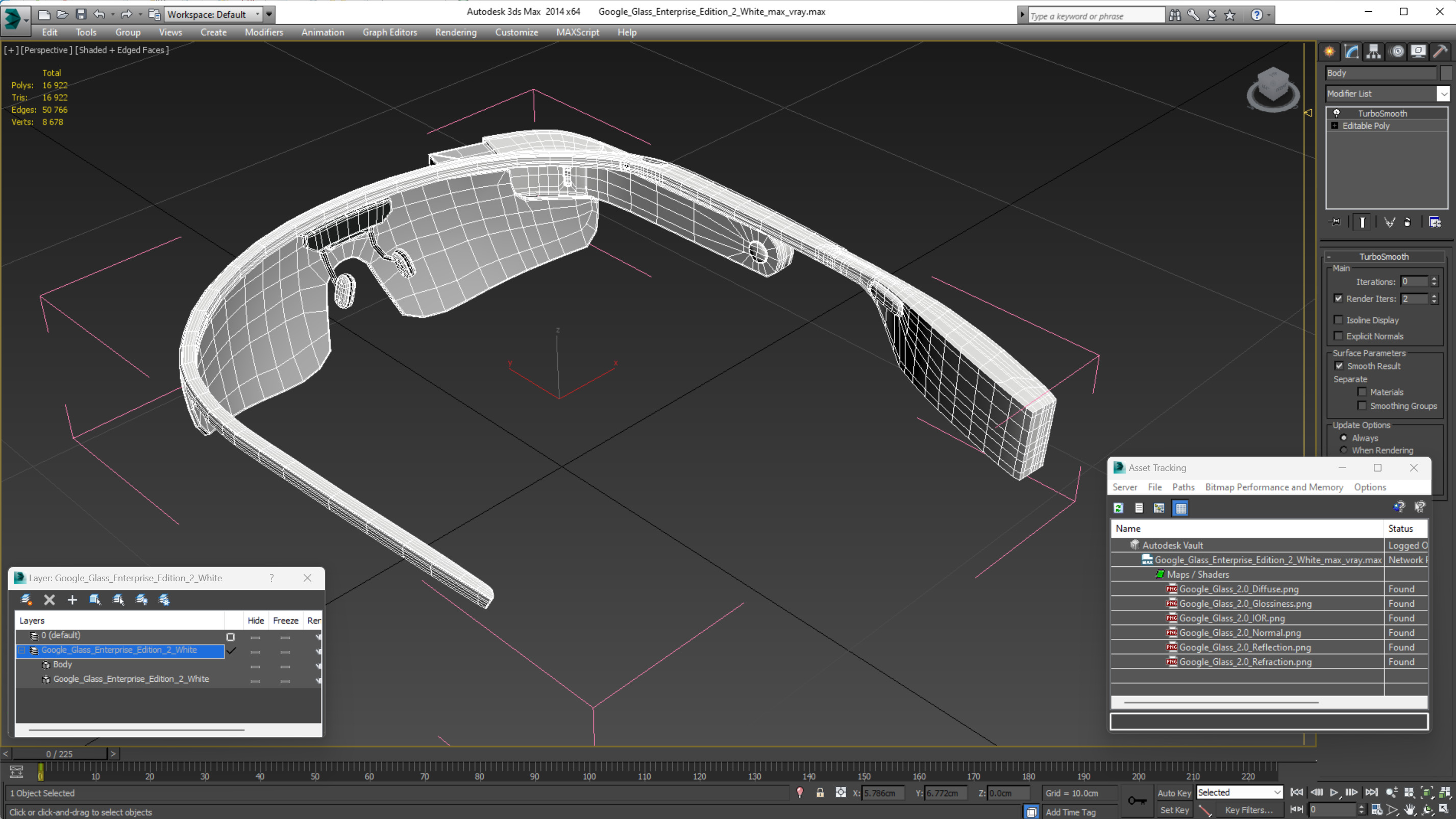Open Key Filters dialog button
The height and width of the screenshot is (819, 1456).
click(1249, 810)
